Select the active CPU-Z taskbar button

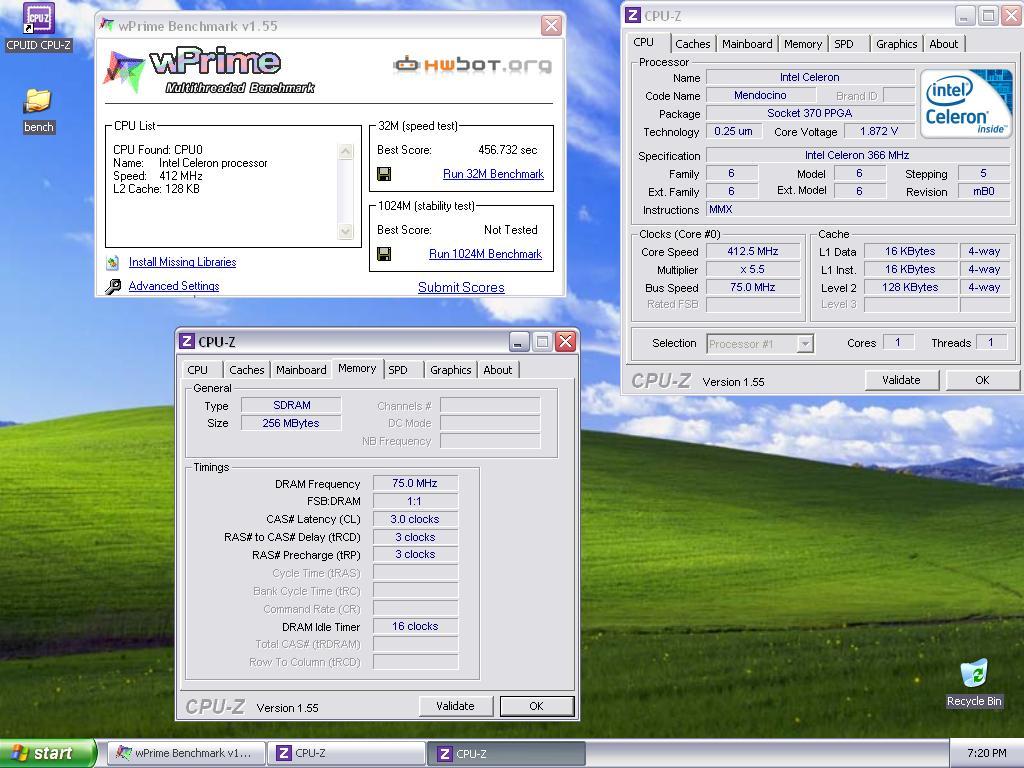tap(506, 753)
